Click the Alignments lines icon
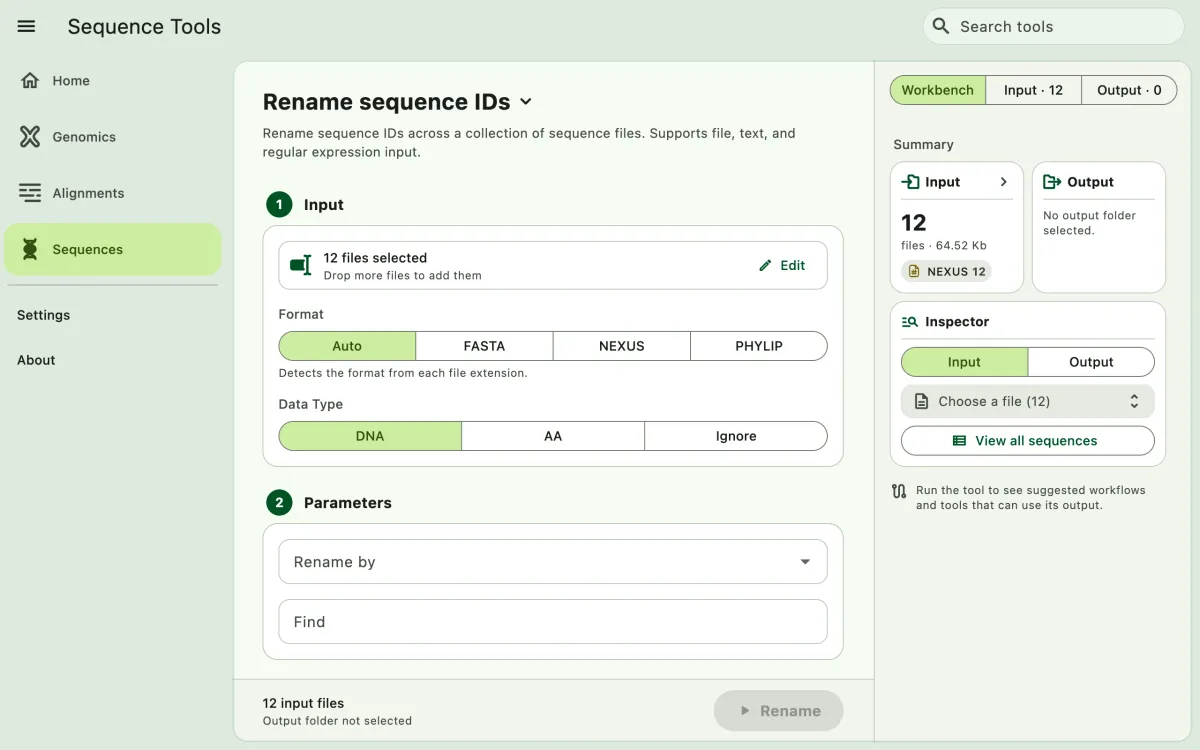 click(x=30, y=193)
